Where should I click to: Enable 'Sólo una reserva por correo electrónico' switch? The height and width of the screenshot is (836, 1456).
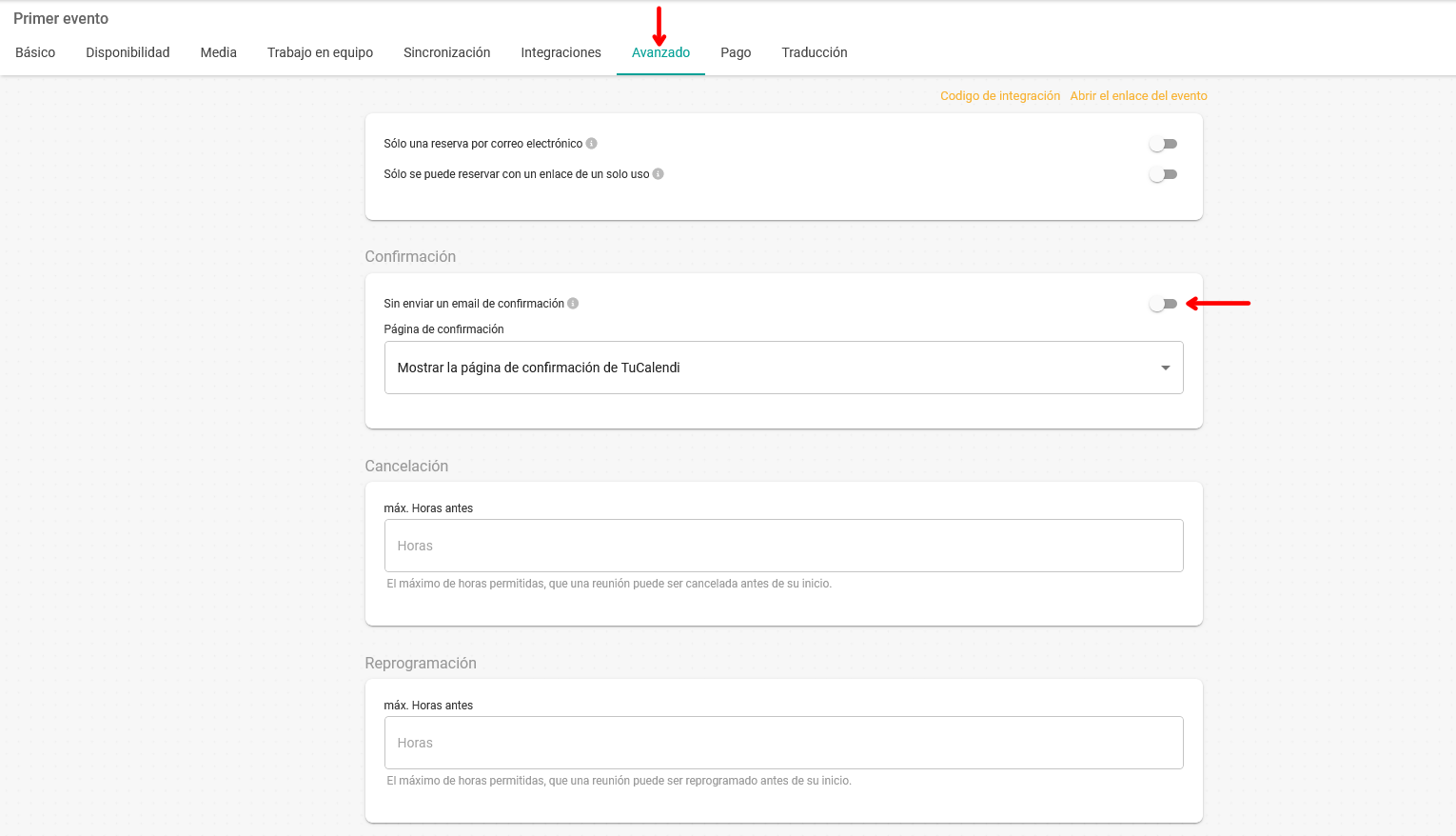[x=1163, y=144]
